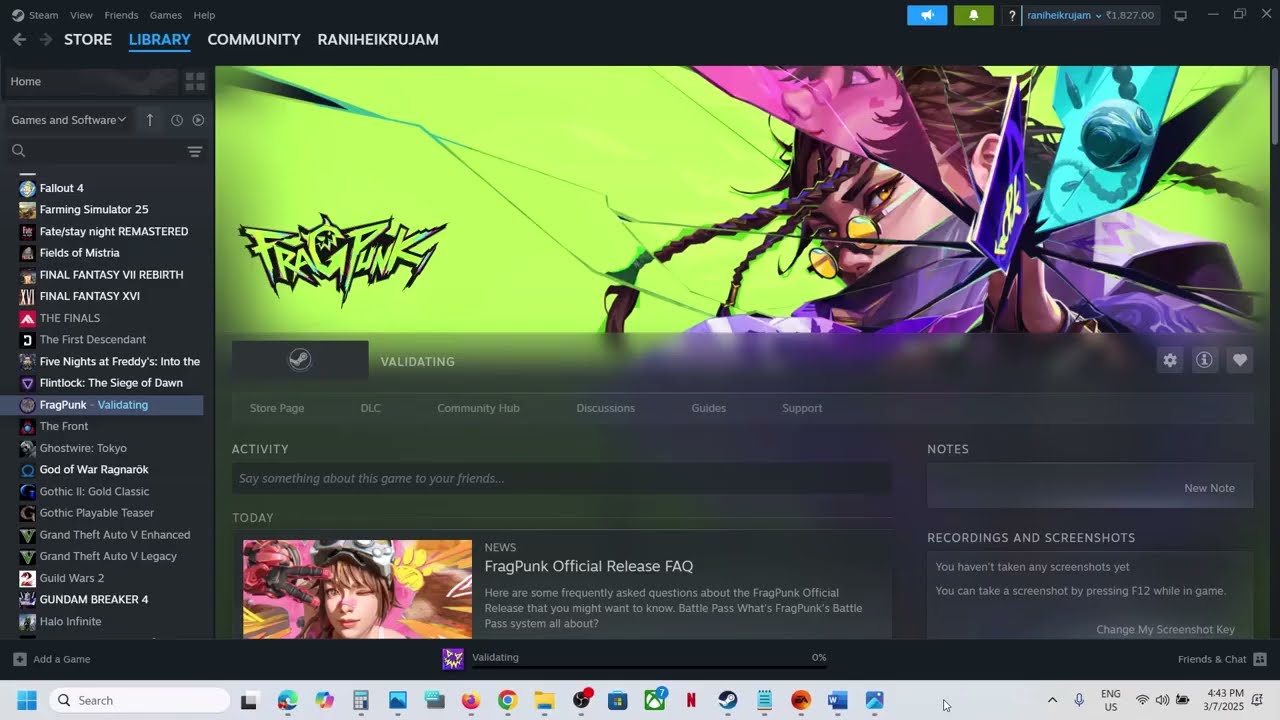The width and height of the screenshot is (1280, 720).
Task: Open FragPunk Store Page link
Action: coord(277,408)
